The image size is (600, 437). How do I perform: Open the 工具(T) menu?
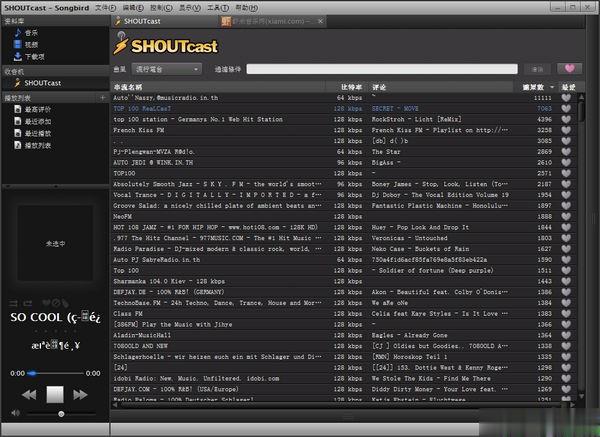218,8
